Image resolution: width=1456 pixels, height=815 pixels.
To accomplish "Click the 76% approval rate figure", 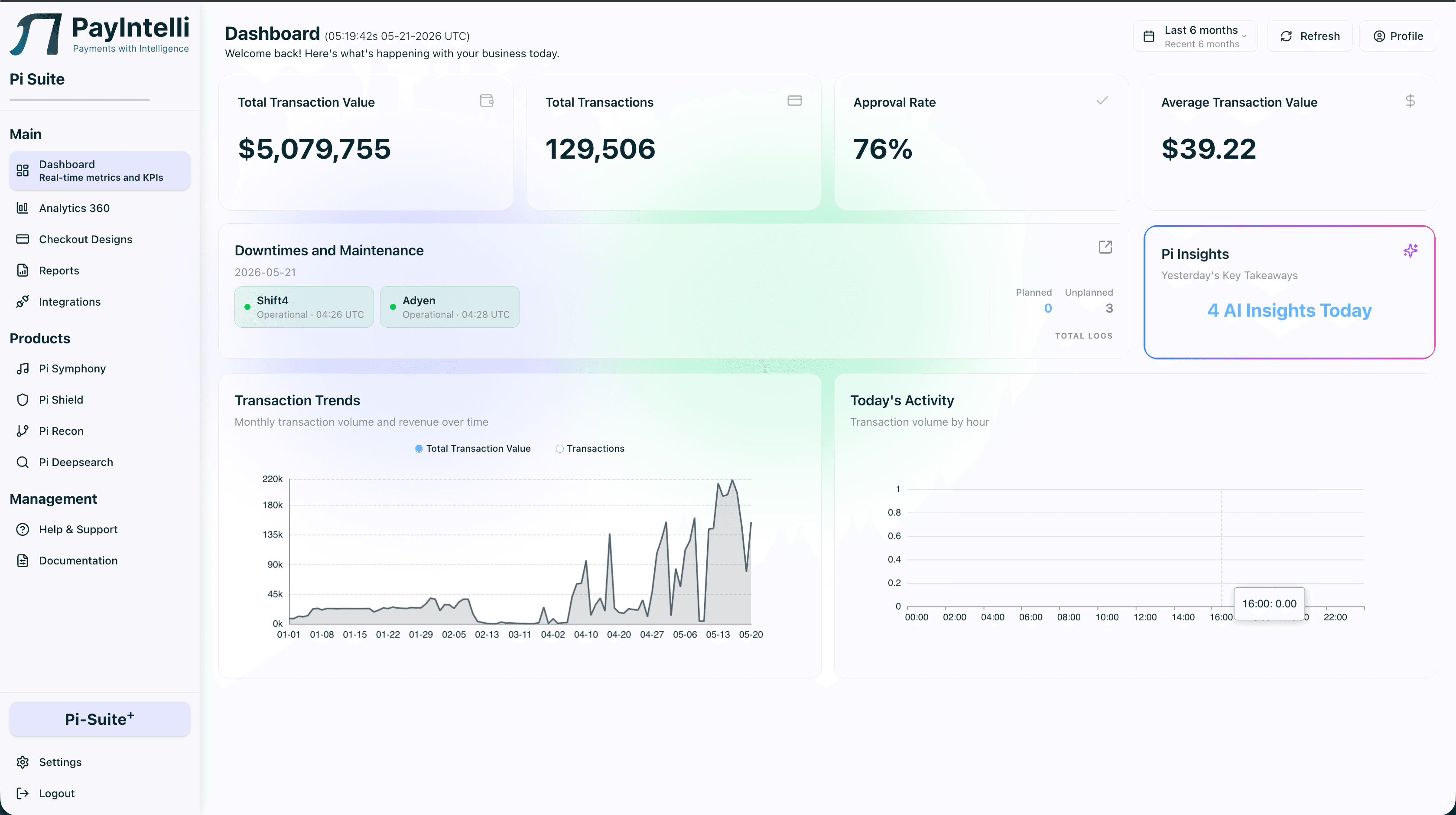I will (x=882, y=149).
